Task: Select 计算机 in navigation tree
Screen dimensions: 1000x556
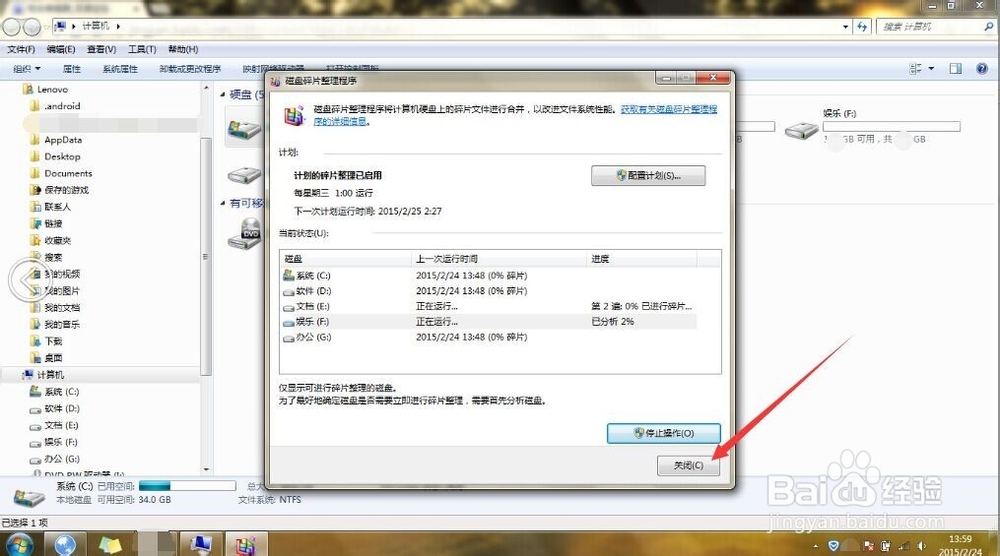Action: (x=50, y=374)
